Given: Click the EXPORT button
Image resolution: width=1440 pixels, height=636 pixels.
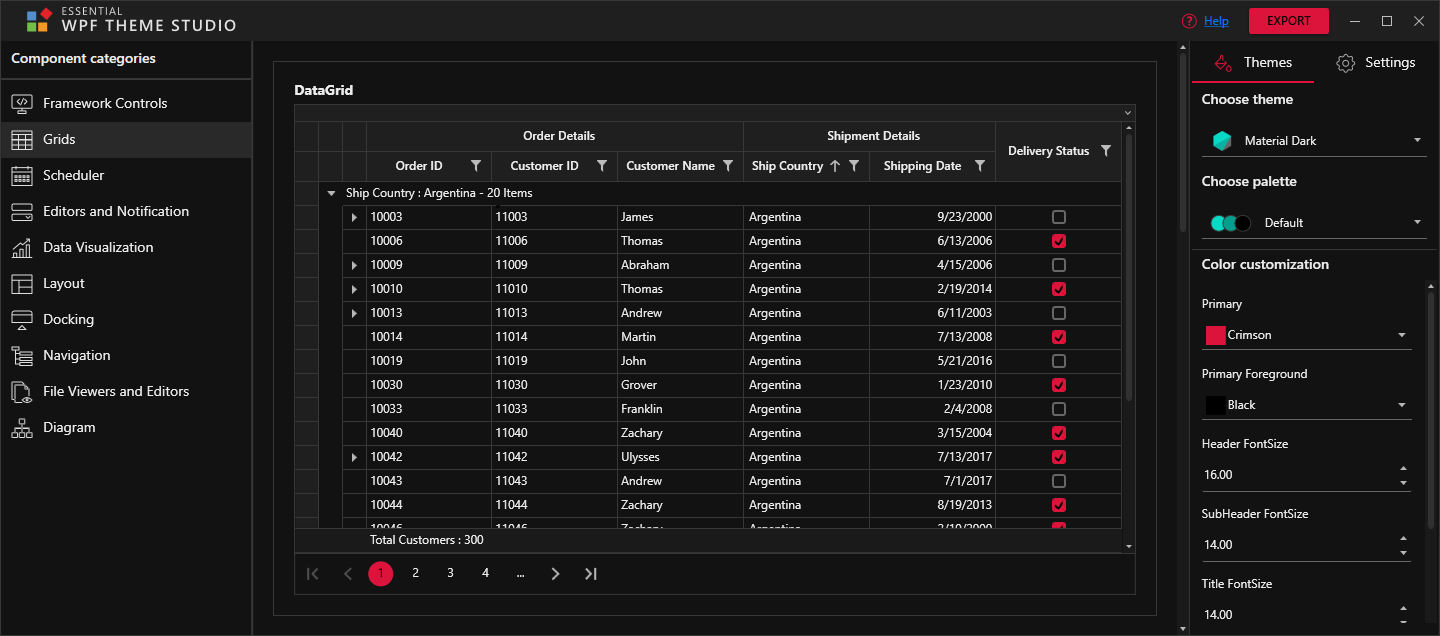Looking at the screenshot, I should 1288,21.
